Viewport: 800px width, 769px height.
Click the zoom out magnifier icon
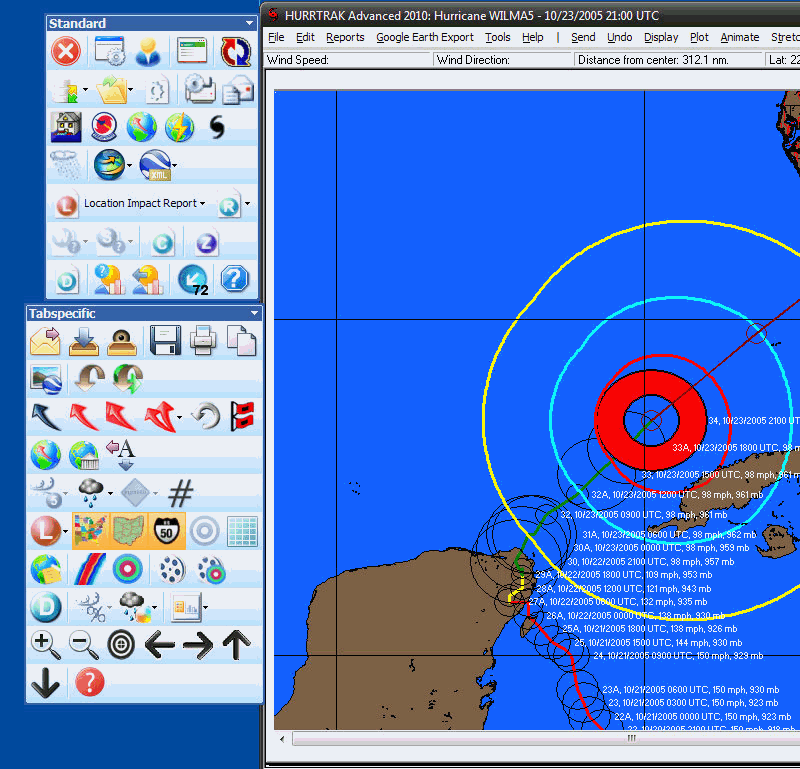click(83, 645)
